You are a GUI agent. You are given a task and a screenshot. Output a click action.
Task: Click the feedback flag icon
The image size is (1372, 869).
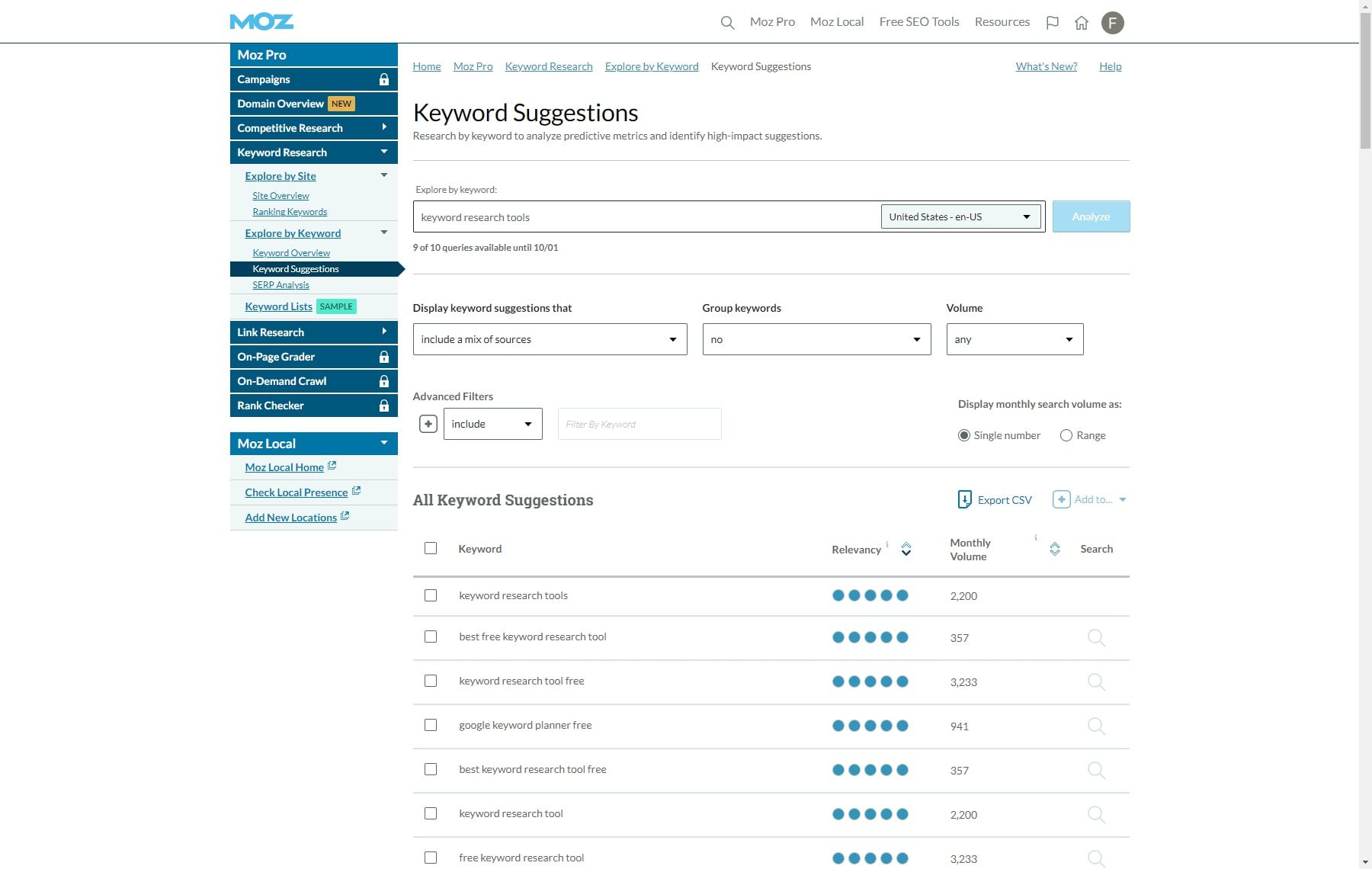[x=1053, y=22]
